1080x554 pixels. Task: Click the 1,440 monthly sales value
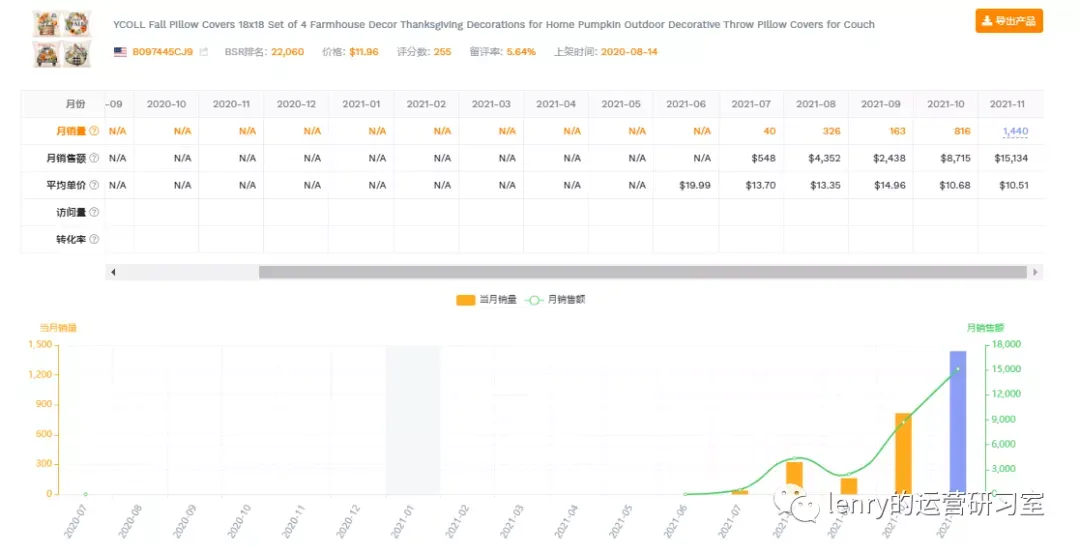[x=1015, y=131]
